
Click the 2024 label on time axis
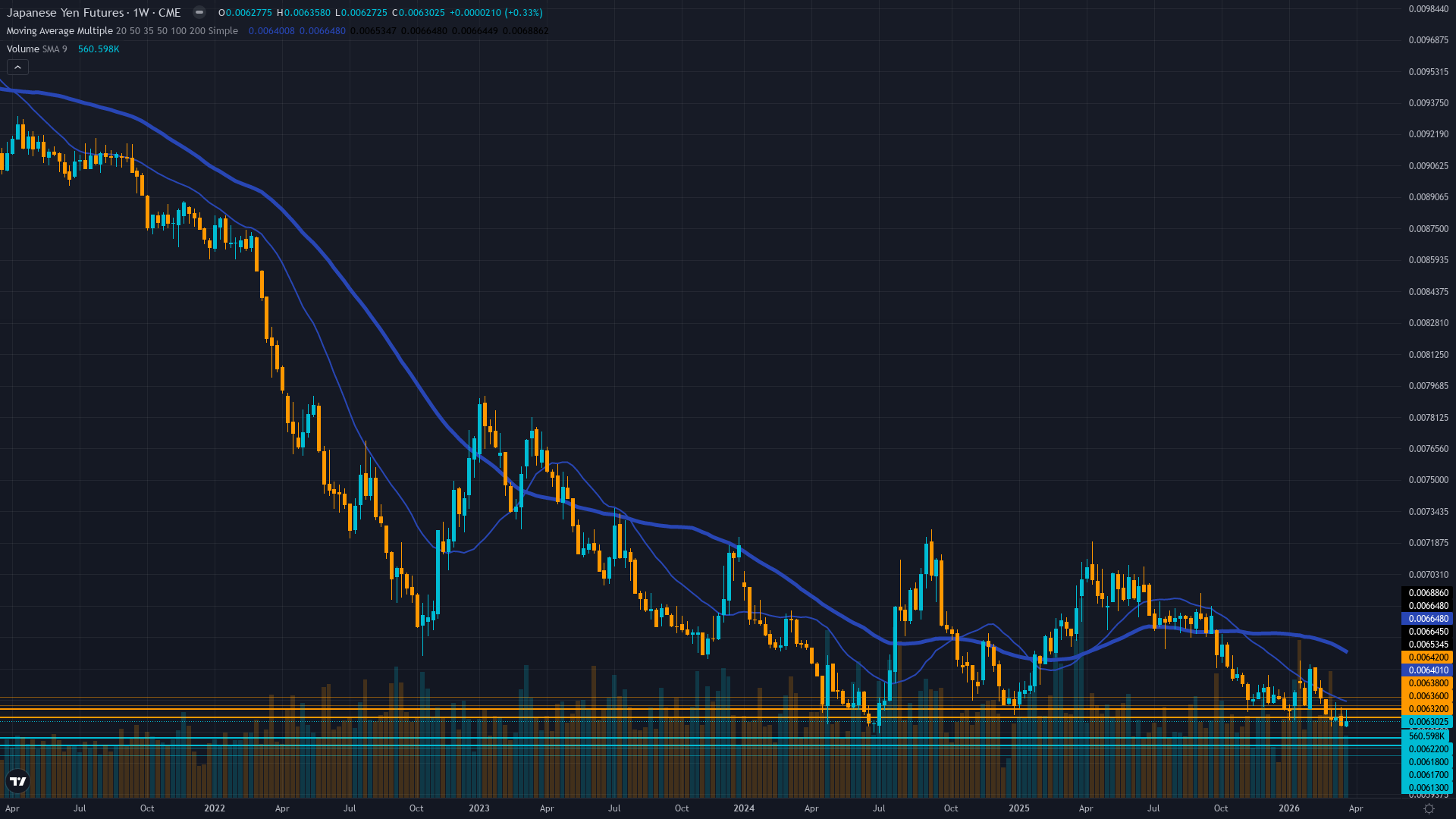pos(744,808)
